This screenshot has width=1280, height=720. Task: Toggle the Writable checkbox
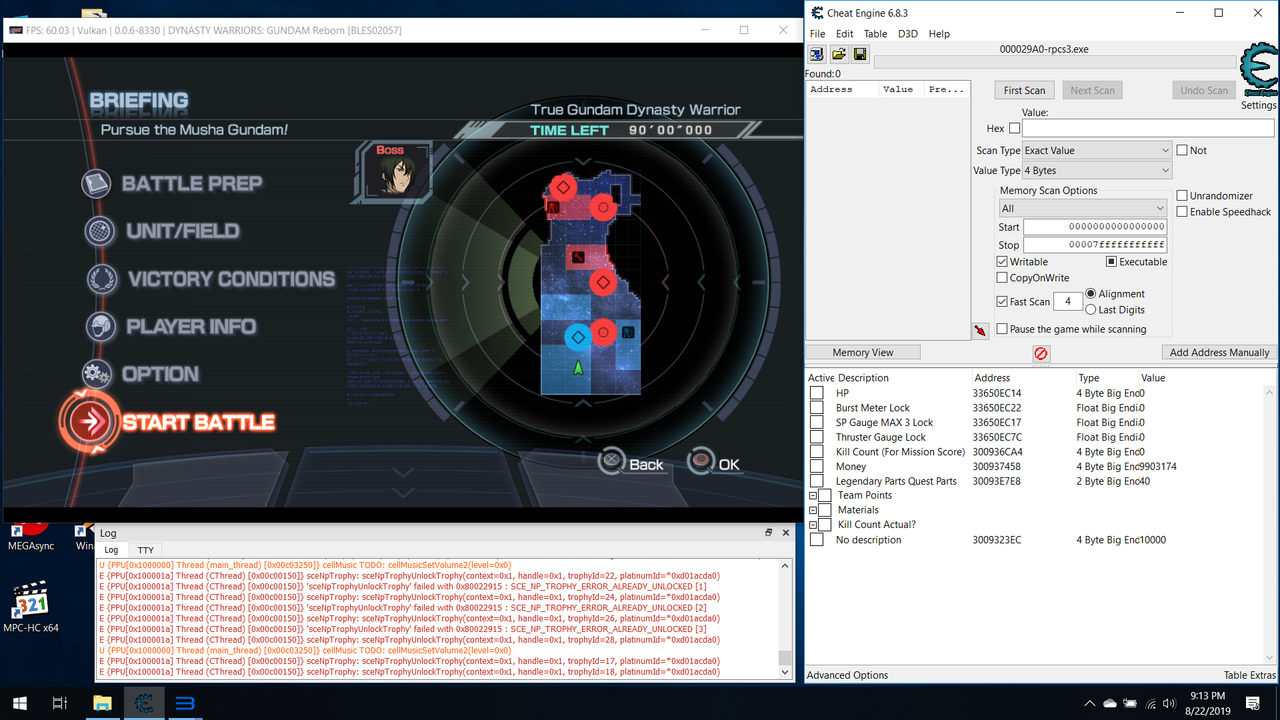(1002, 262)
